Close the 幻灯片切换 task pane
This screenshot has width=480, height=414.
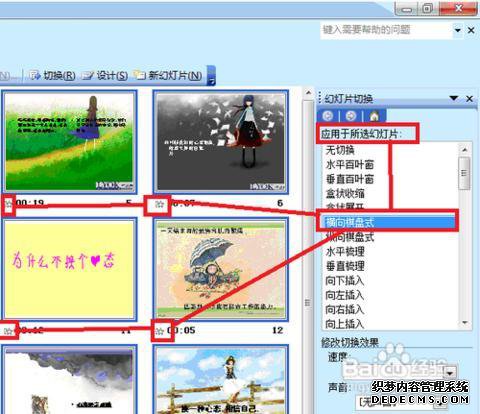[x=469, y=99]
